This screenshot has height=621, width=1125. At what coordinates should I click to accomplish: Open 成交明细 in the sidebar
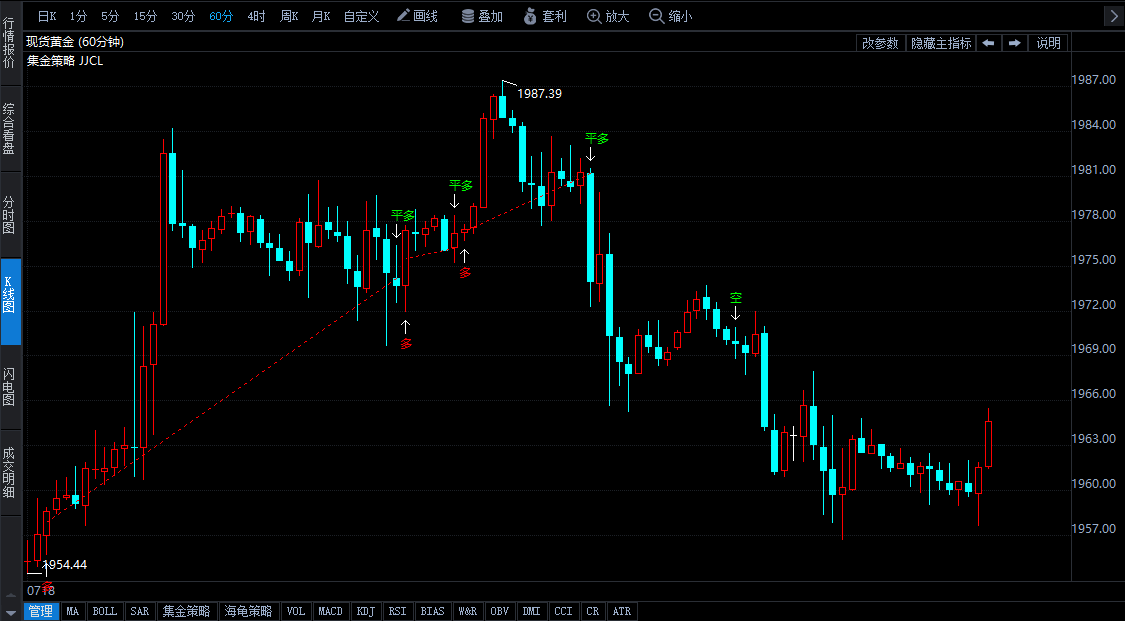(9, 473)
